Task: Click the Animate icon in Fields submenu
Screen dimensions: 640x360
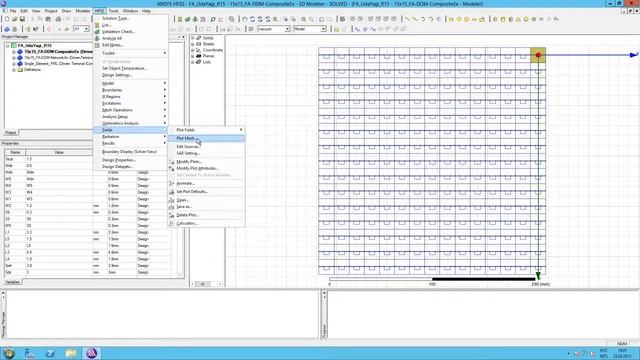Action: [x=171, y=183]
